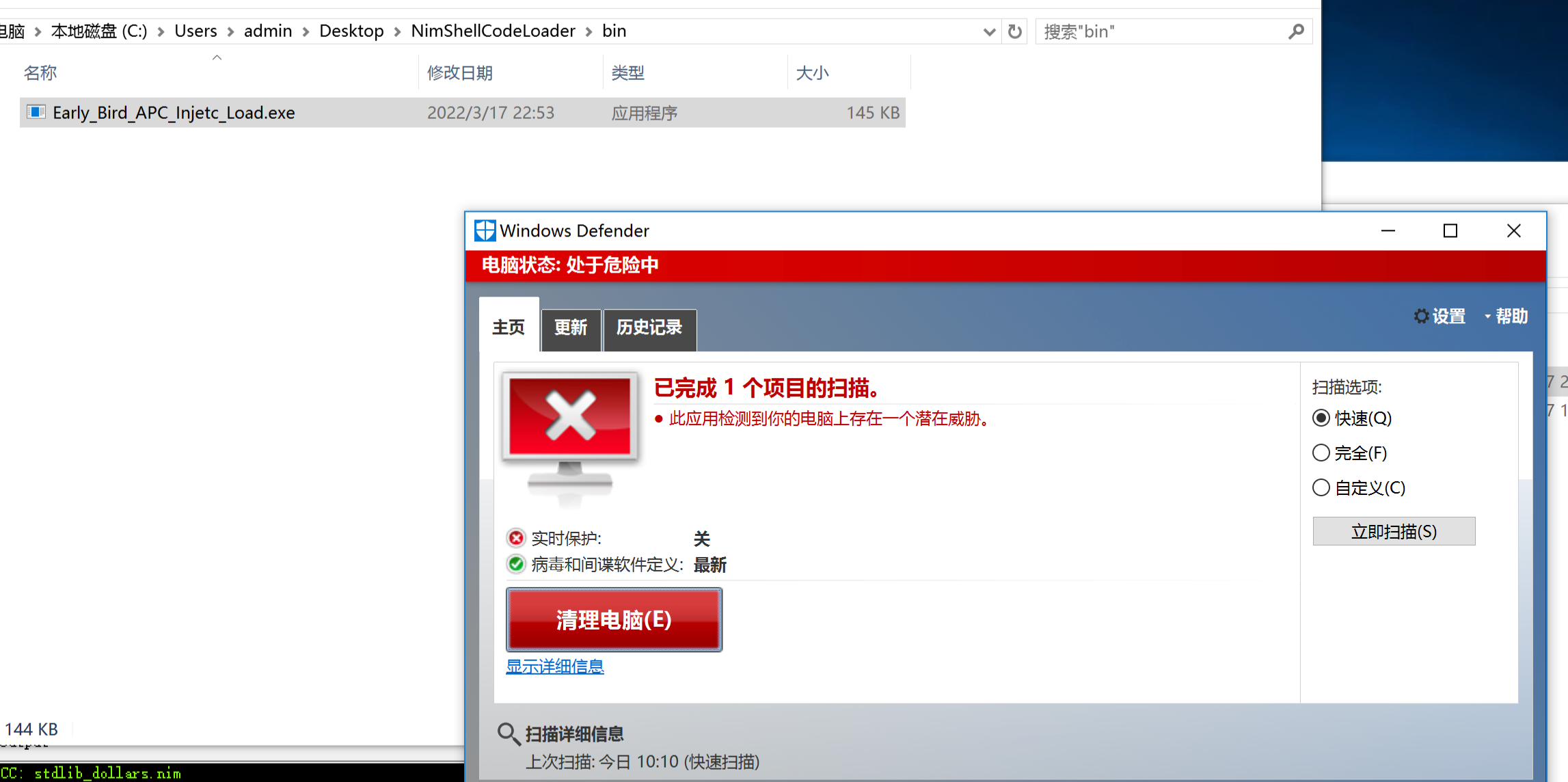Viewport: 1568px width, 782px height.
Task: Click the 扫描详细信息 section heading
Action: (574, 734)
